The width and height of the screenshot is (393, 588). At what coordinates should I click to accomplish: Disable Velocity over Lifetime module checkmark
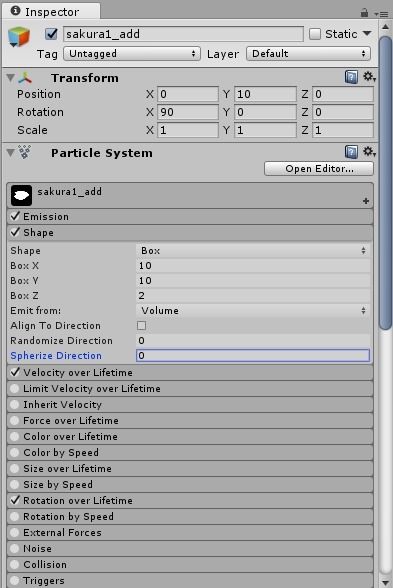point(15,372)
